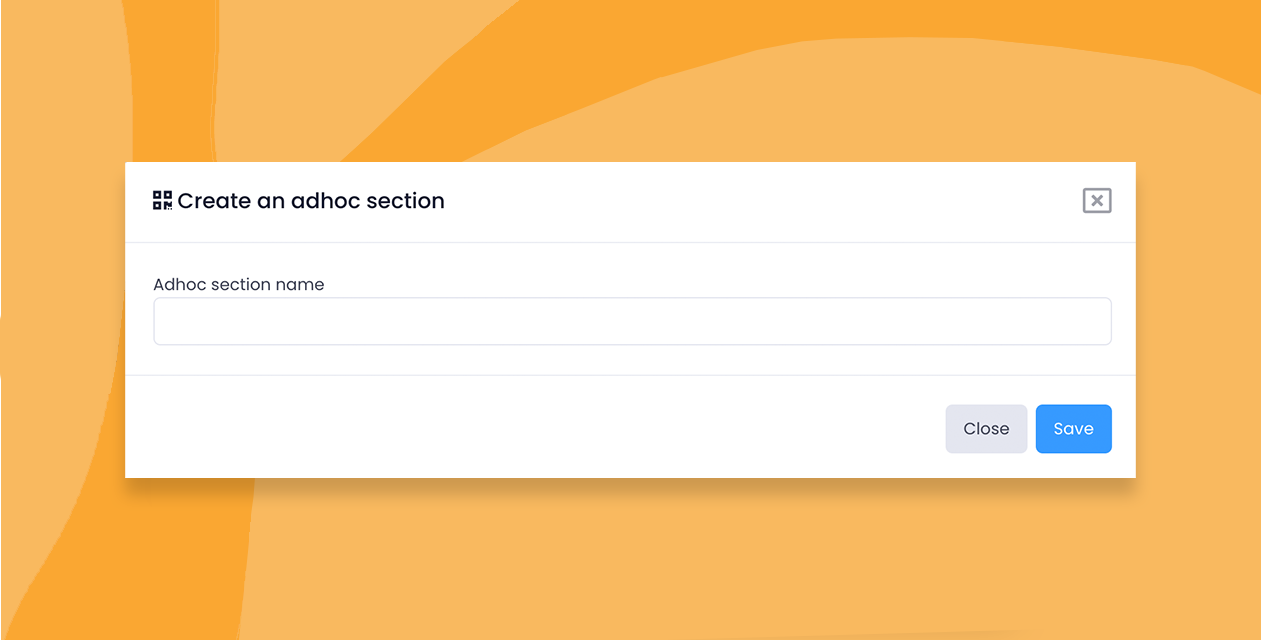The image size is (1261, 640).
Task: Click the empty area of the dialog header
Action: click(x=760, y=201)
